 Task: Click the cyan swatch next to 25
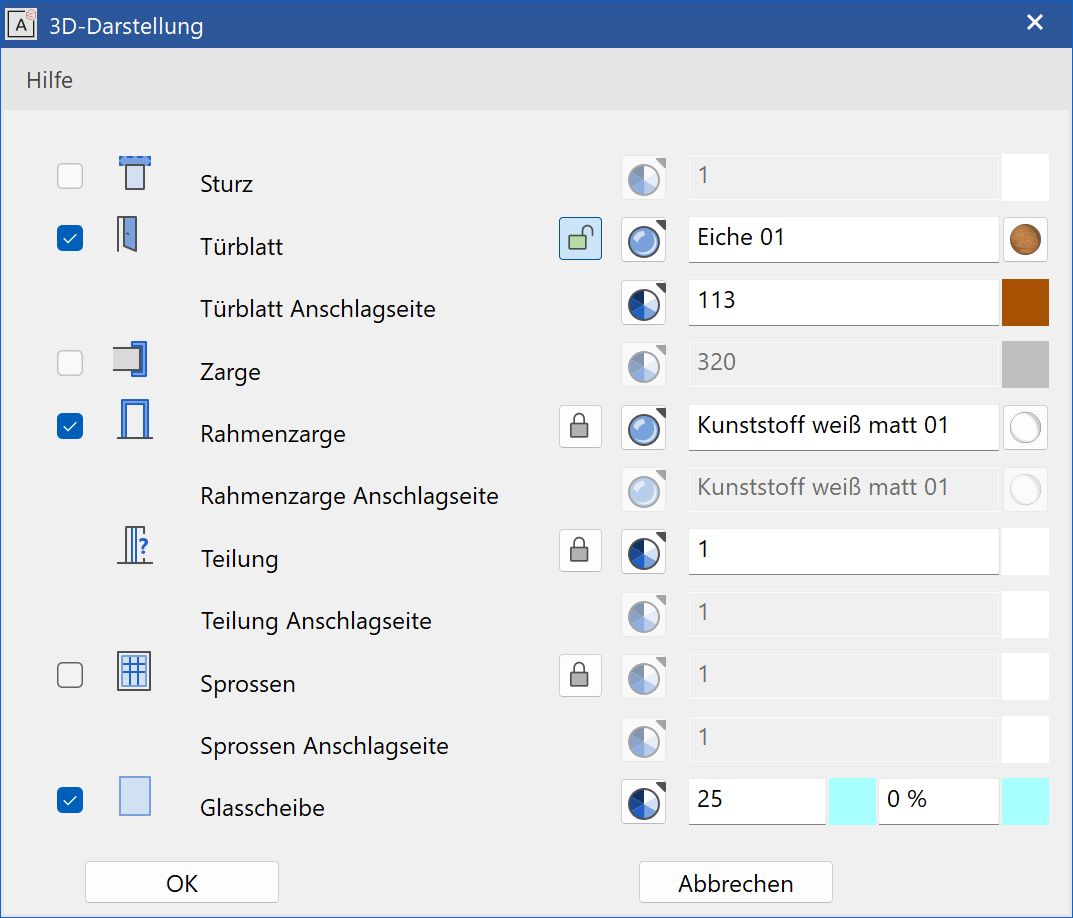point(852,801)
